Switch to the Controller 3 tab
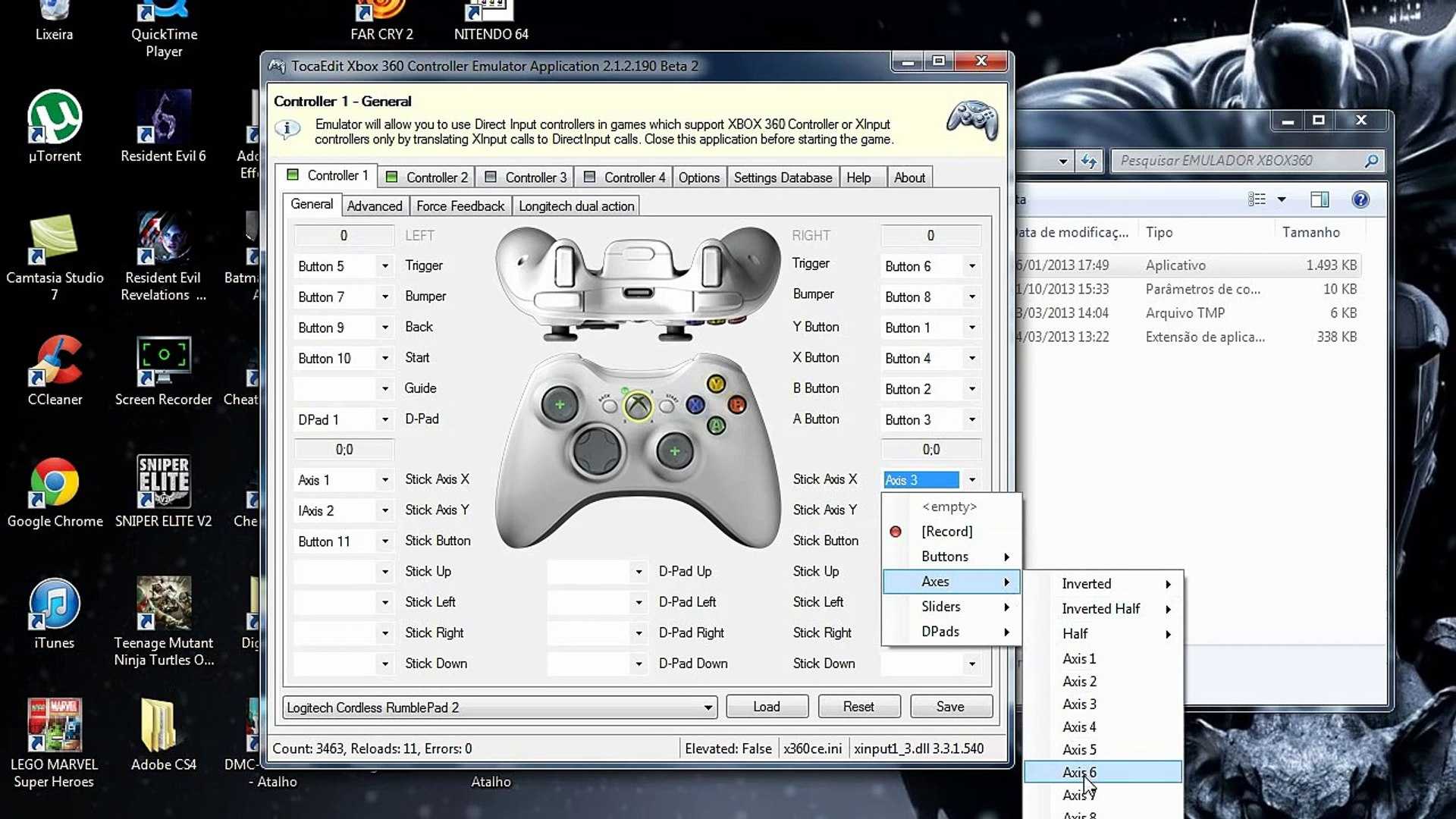Screen dimensions: 1456x819 tap(526, 177)
